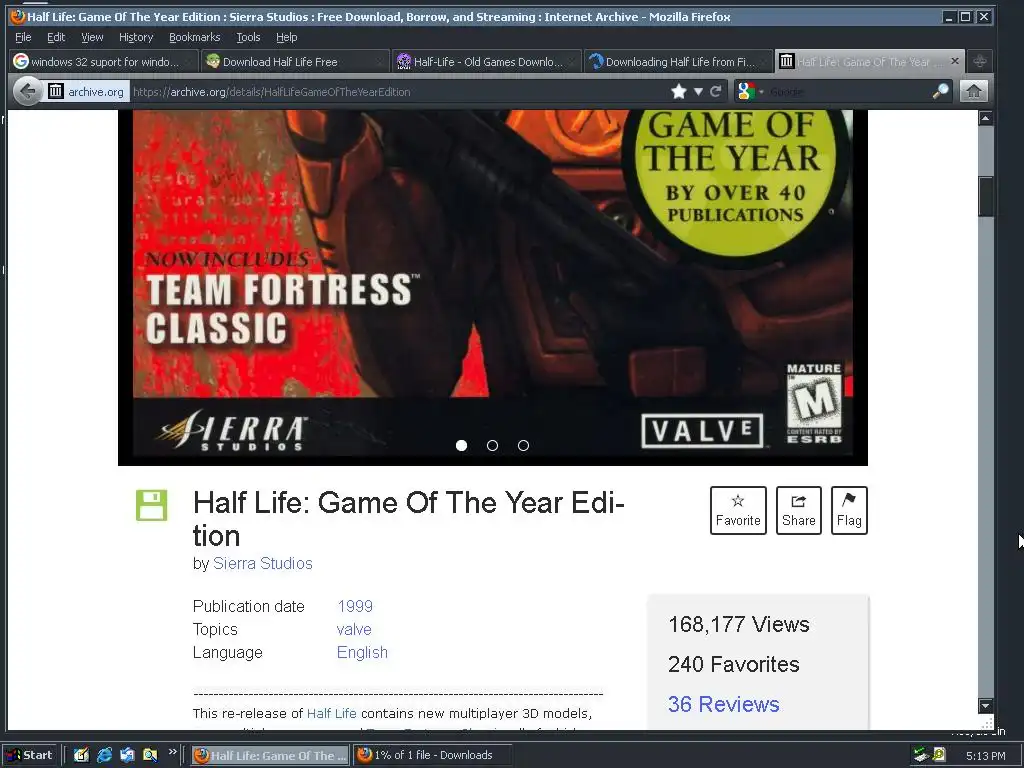Screen dimensions: 1024x768
Task: Open the Half Life link in description
Action: click(332, 713)
